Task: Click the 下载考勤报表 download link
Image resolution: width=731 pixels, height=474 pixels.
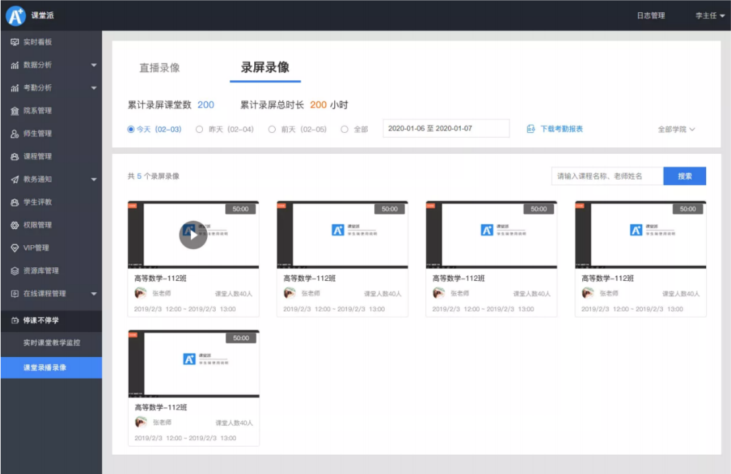Action: 555,129
